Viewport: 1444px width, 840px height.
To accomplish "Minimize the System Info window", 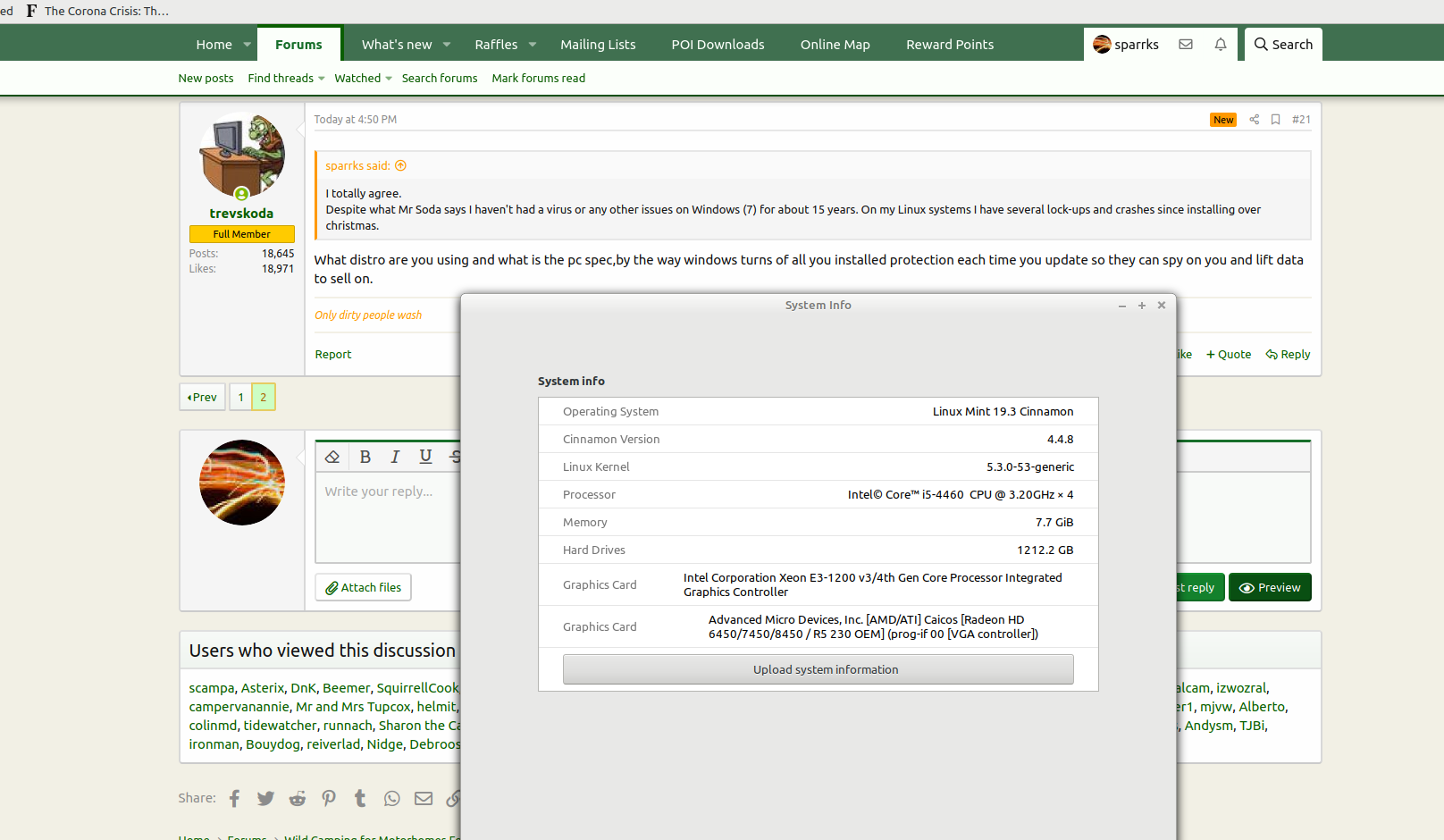I will 1122,306.
